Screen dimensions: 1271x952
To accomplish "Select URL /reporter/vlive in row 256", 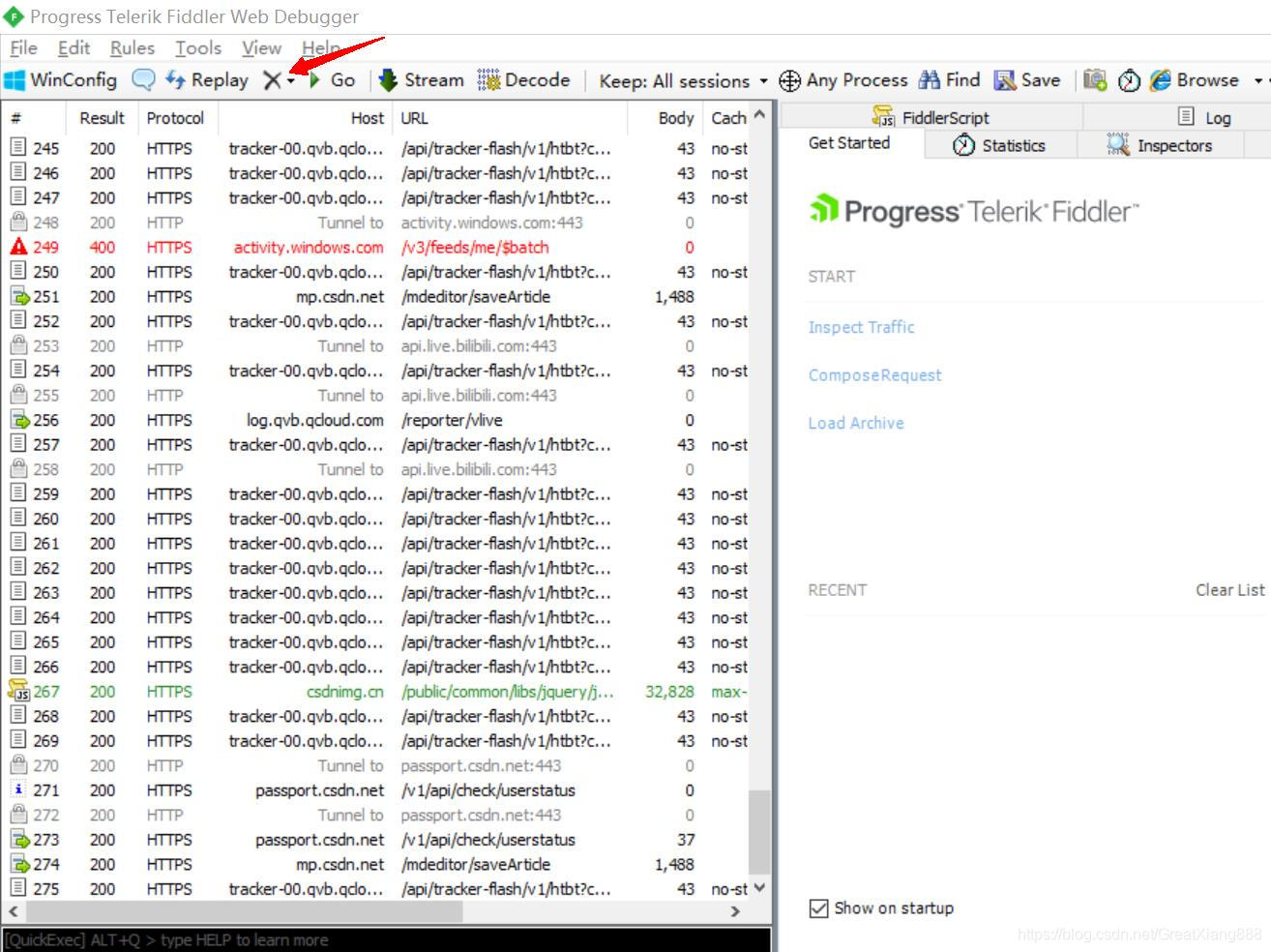I will (x=452, y=420).
